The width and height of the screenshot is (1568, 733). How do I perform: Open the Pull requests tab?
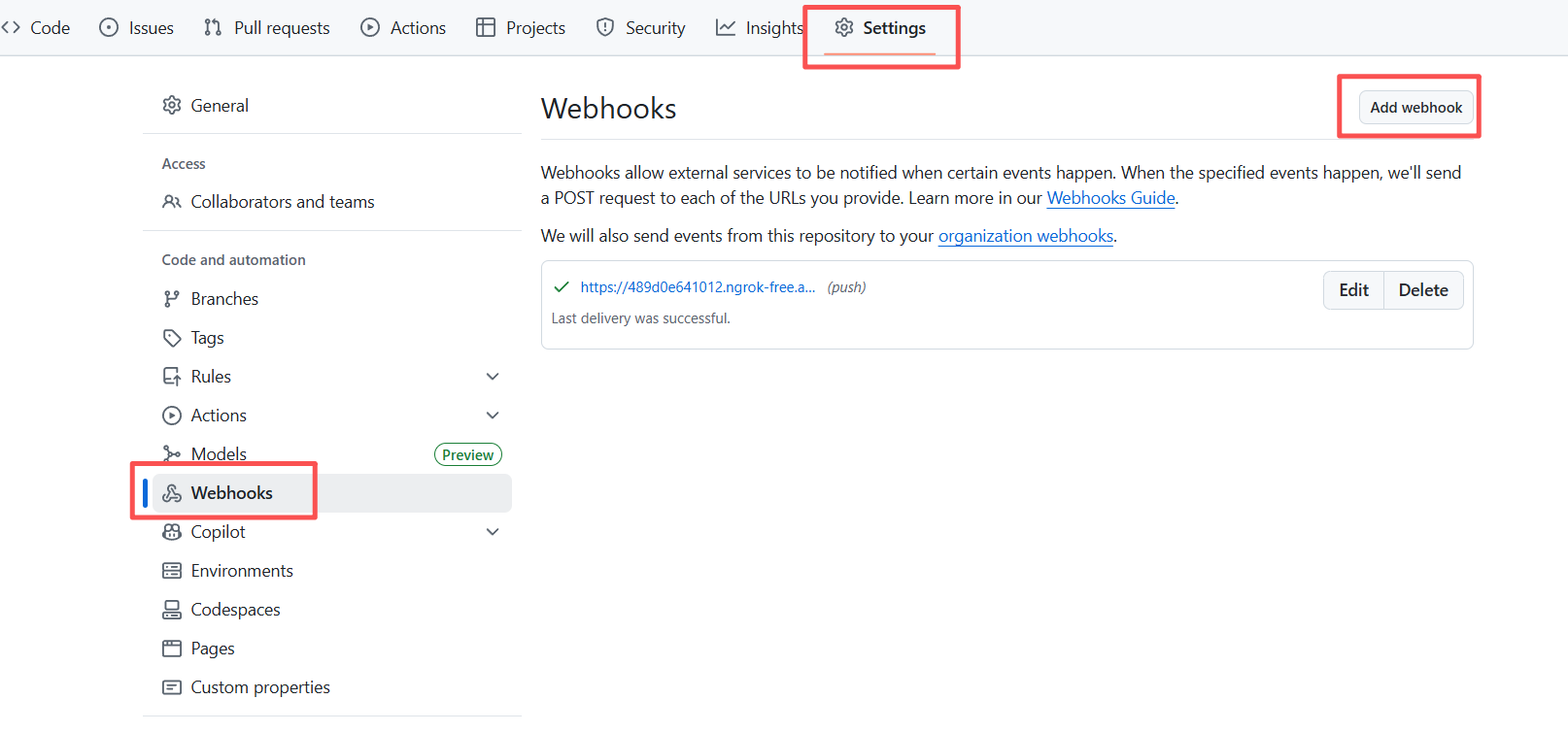(x=267, y=28)
